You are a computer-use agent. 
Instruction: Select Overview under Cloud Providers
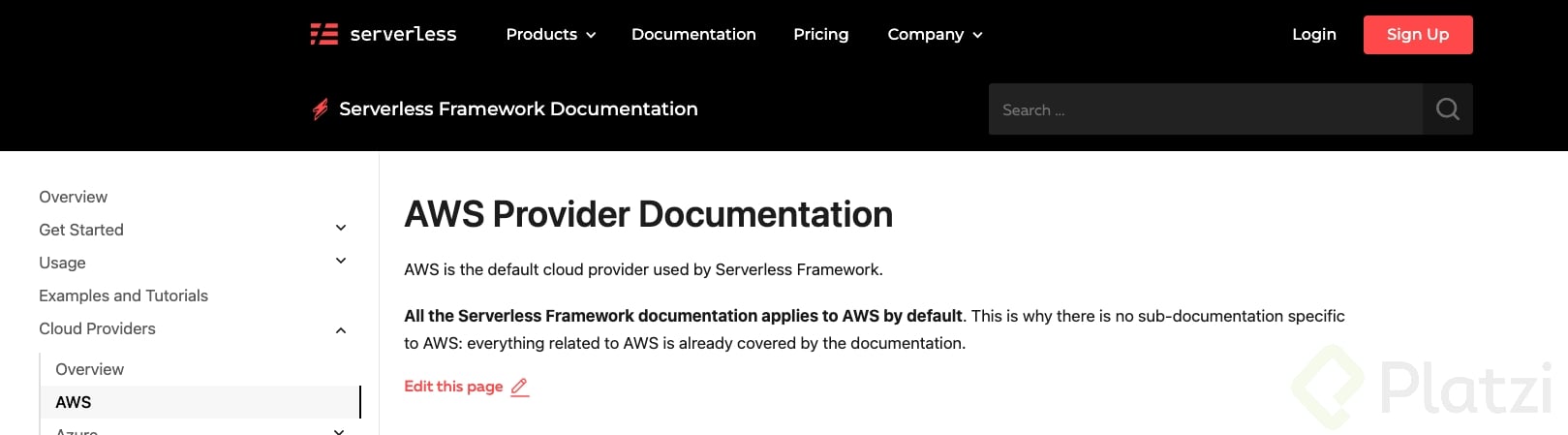click(90, 369)
